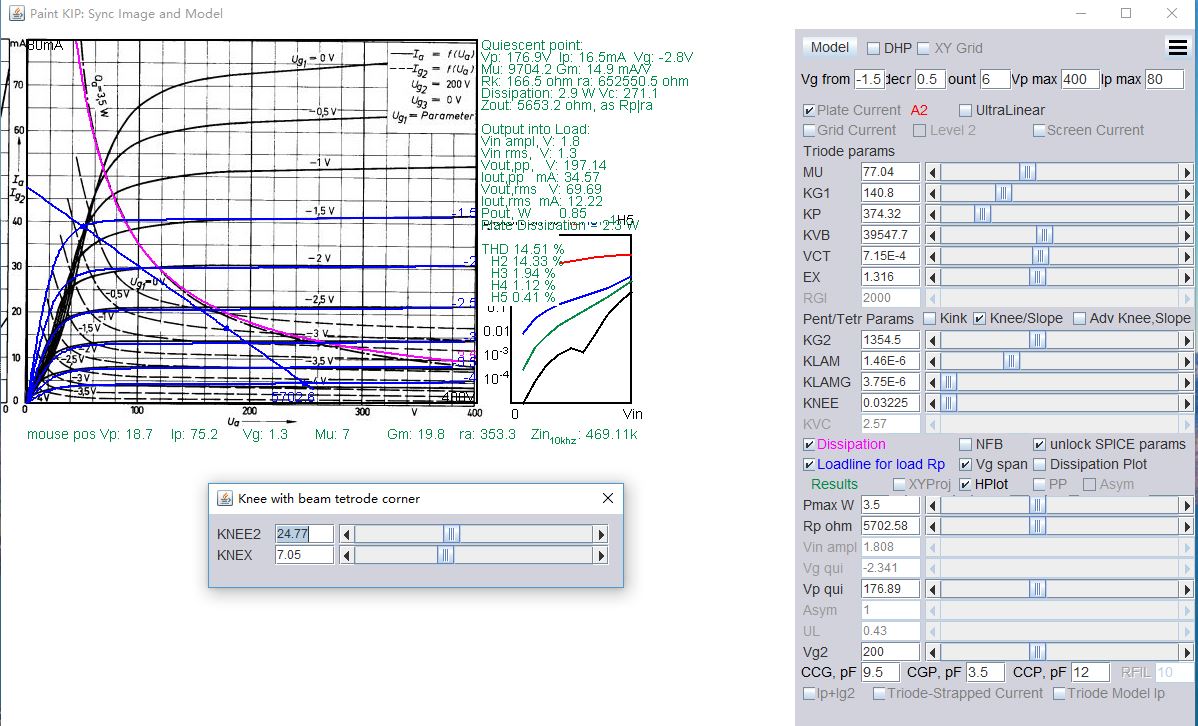Click MU slider left arrow
This screenshot has height=726, width=1198.
(932, 172)
